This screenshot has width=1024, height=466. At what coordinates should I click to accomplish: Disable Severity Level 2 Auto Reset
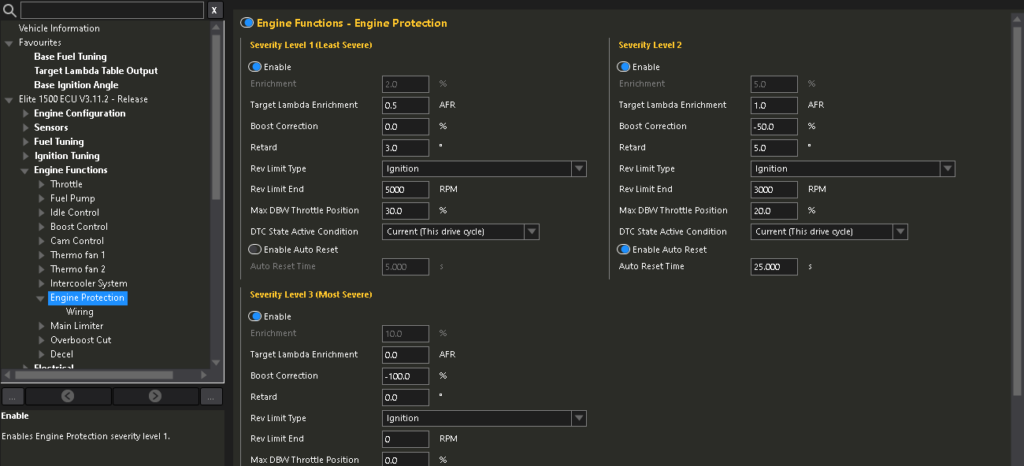[625, 250]
